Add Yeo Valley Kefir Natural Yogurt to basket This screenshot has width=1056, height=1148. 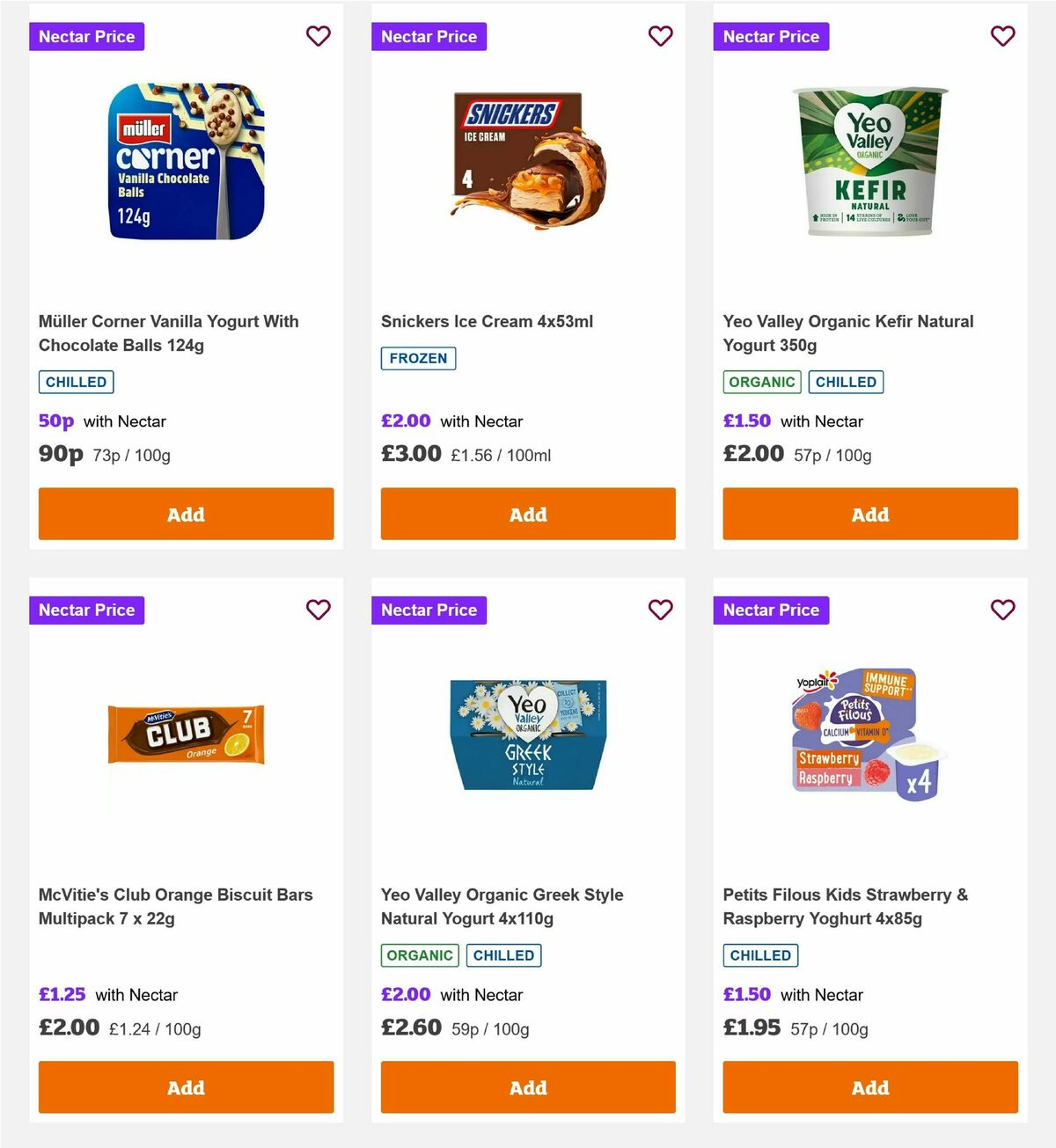point(869,514)
